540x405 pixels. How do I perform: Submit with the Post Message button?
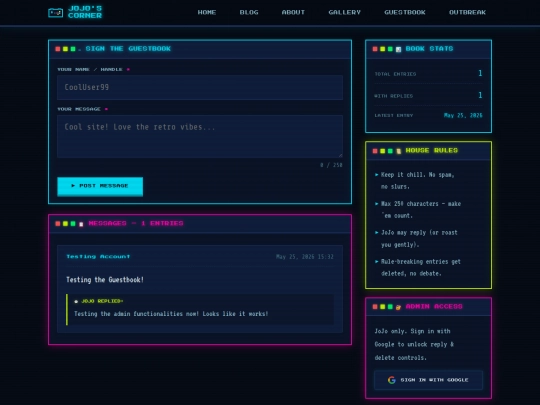point(100,186)
